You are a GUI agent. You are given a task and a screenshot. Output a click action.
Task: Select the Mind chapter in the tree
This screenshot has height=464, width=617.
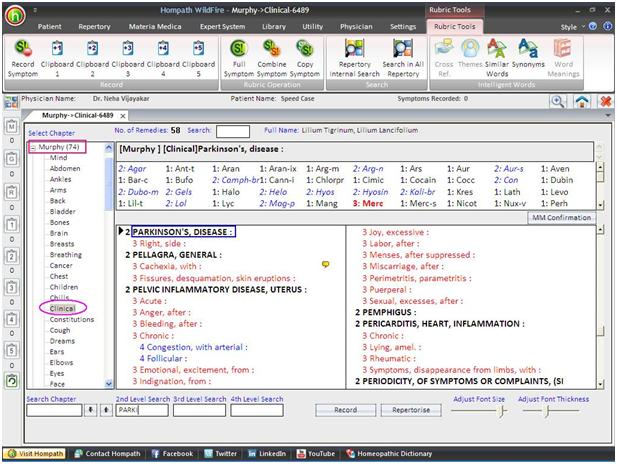click(58, 158)
